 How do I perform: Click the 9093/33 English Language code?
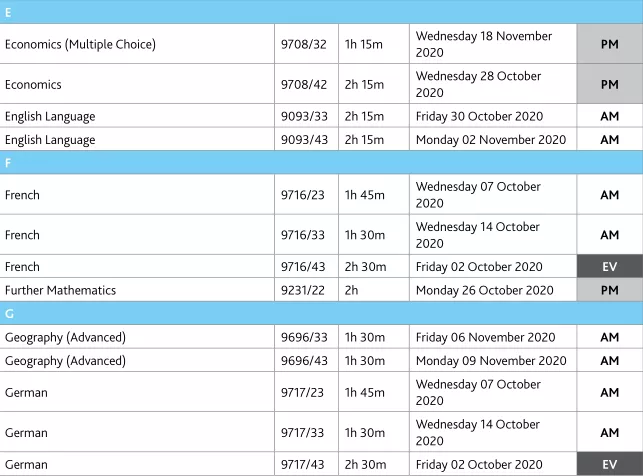[306, 116]
